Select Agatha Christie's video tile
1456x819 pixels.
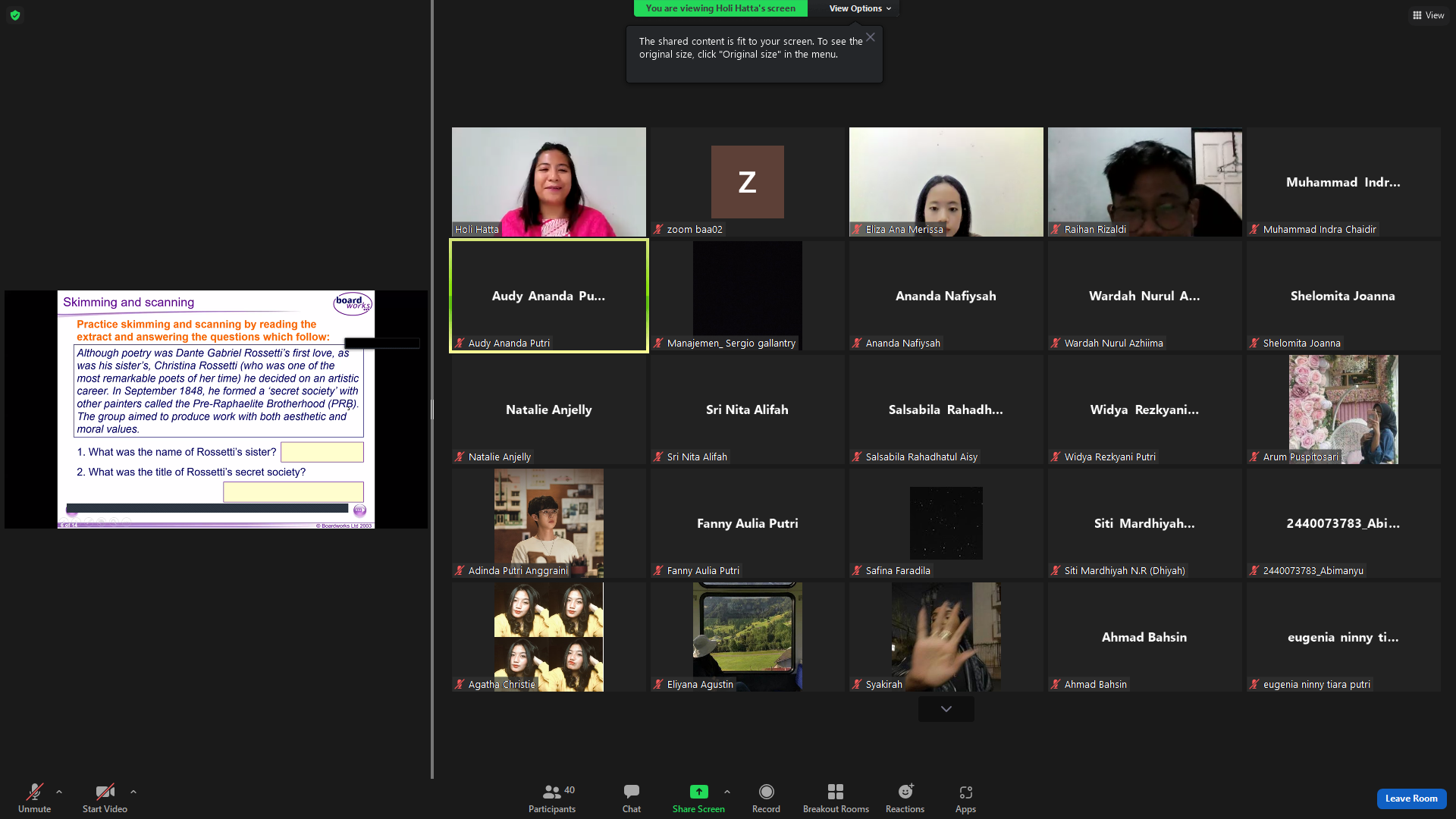549,637
